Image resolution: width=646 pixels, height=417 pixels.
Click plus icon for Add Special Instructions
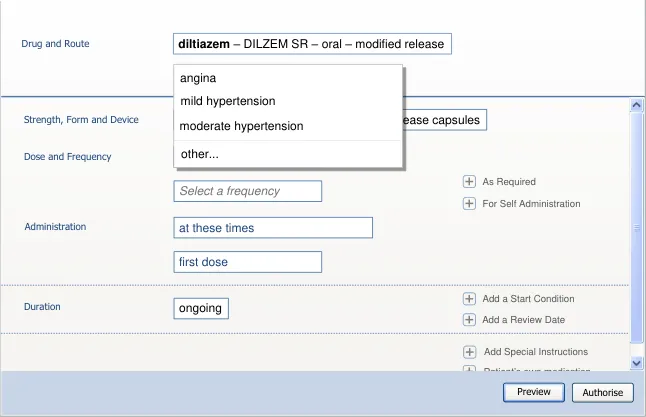coord(469,352)
